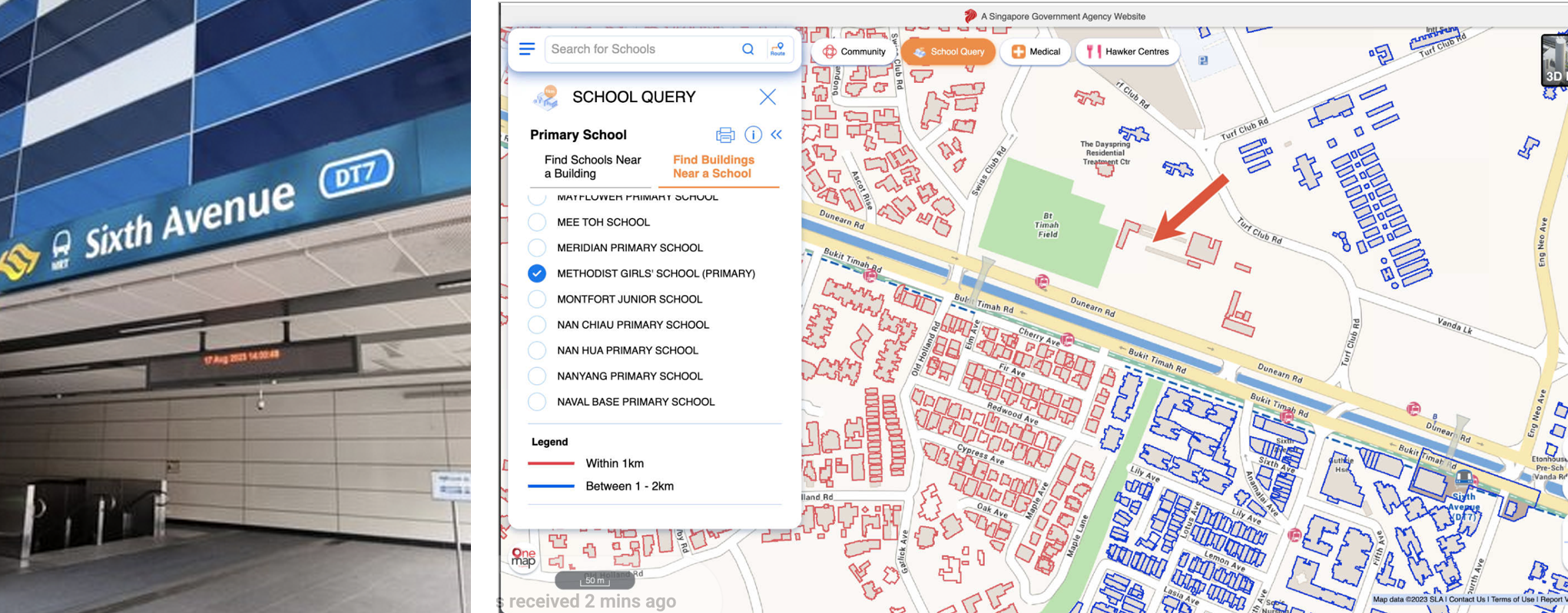
Task: Collapse the School Query panel with the double chevron
Action: (x=777, y=134)
